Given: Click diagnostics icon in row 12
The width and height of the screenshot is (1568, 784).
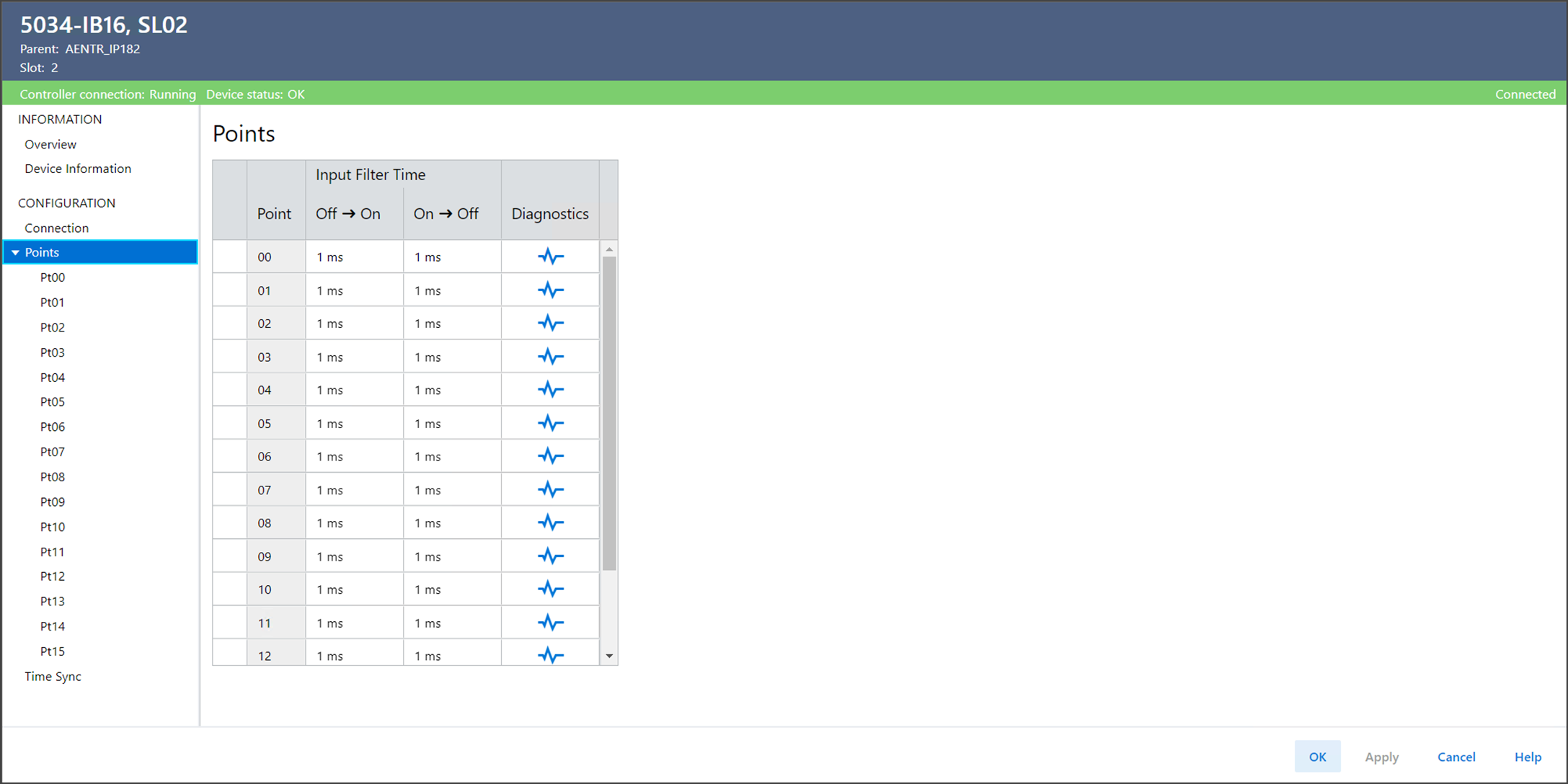Looking at the screenshot, I should point(550,655).
